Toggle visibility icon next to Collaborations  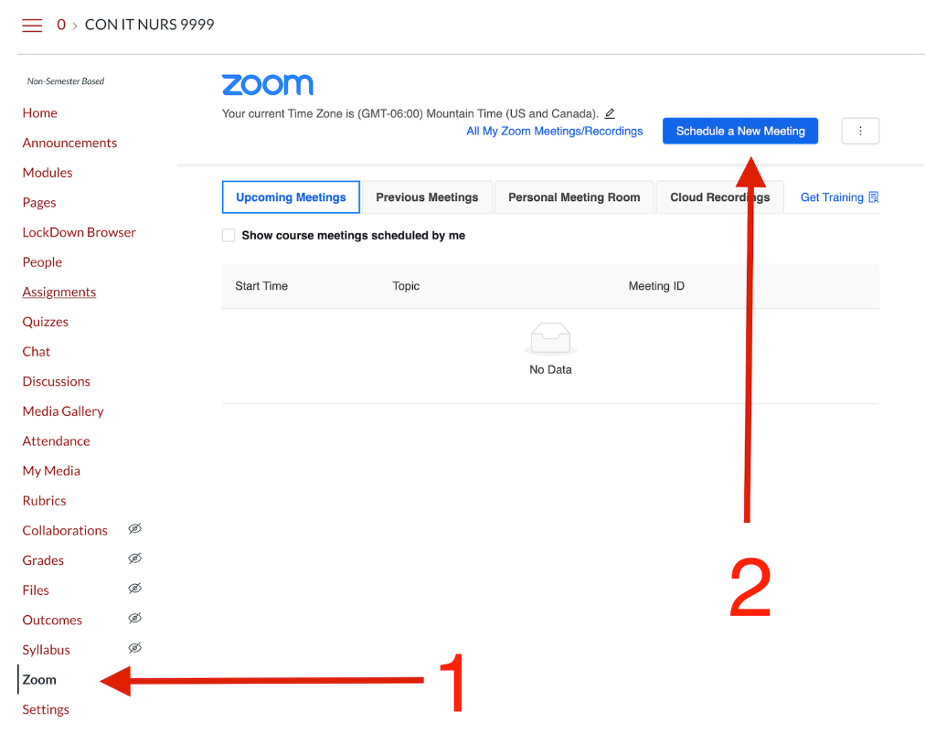pyautogui.click(x=135, y=529)
